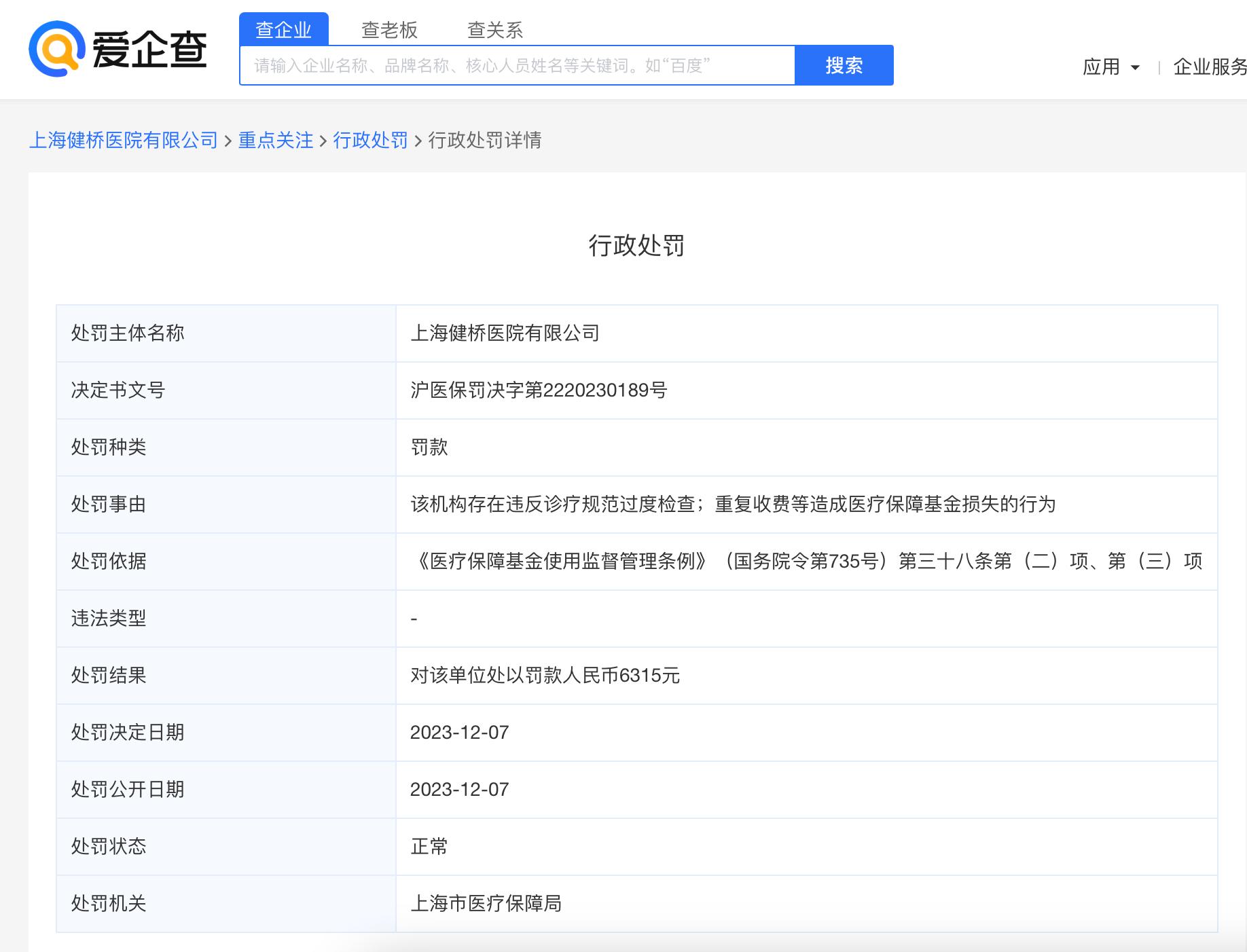Click the penalty result cell with 6315元
Image resolution: width=1247 pixels, height=952 pixels.
(x=545, y=676)
